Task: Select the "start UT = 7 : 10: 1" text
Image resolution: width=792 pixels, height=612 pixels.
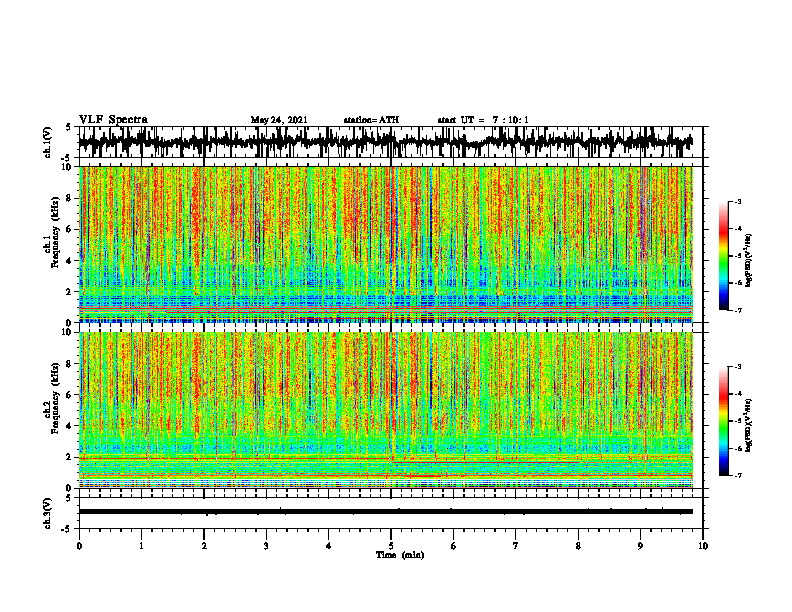Action: coord(483,120)
